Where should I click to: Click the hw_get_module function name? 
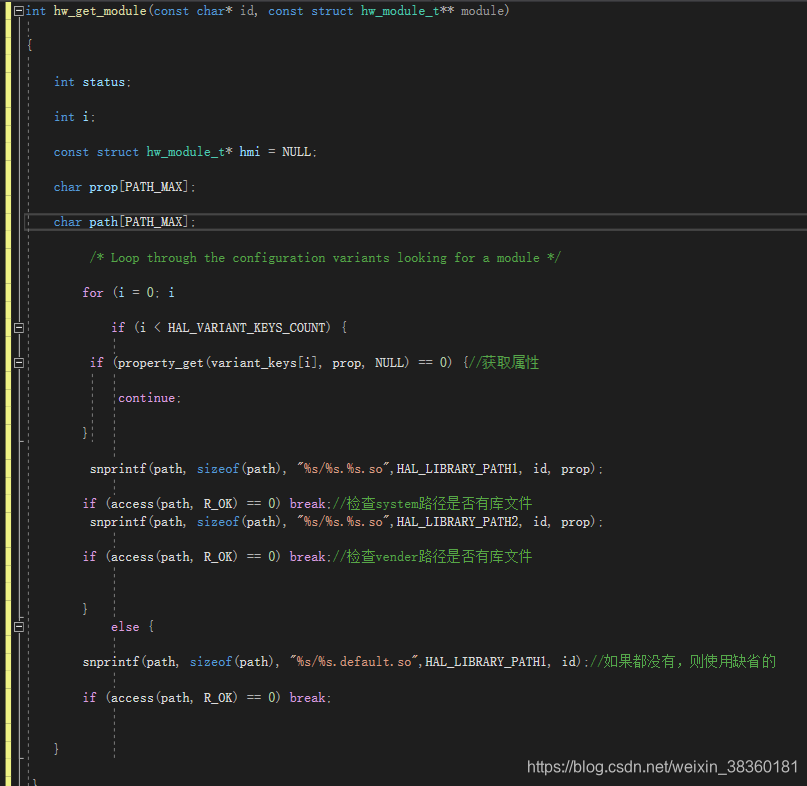tap(100, 11)
